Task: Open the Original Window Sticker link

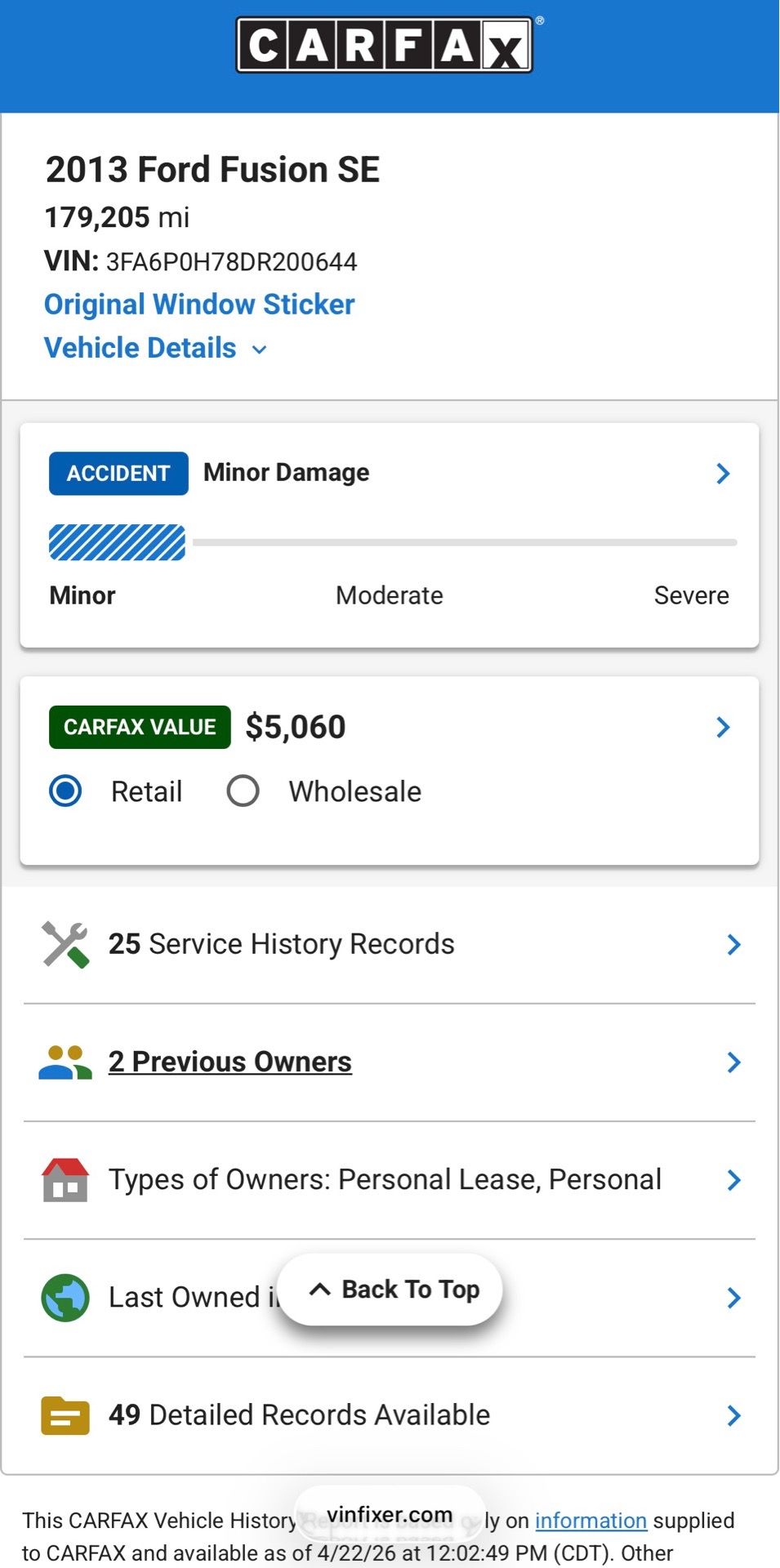Action: click(199, 305)
